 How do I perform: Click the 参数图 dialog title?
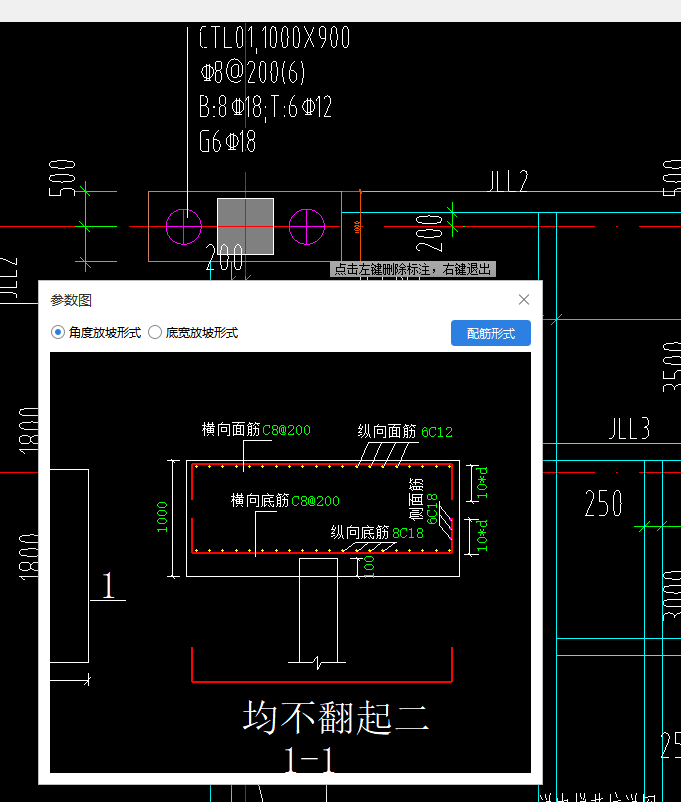71,300
